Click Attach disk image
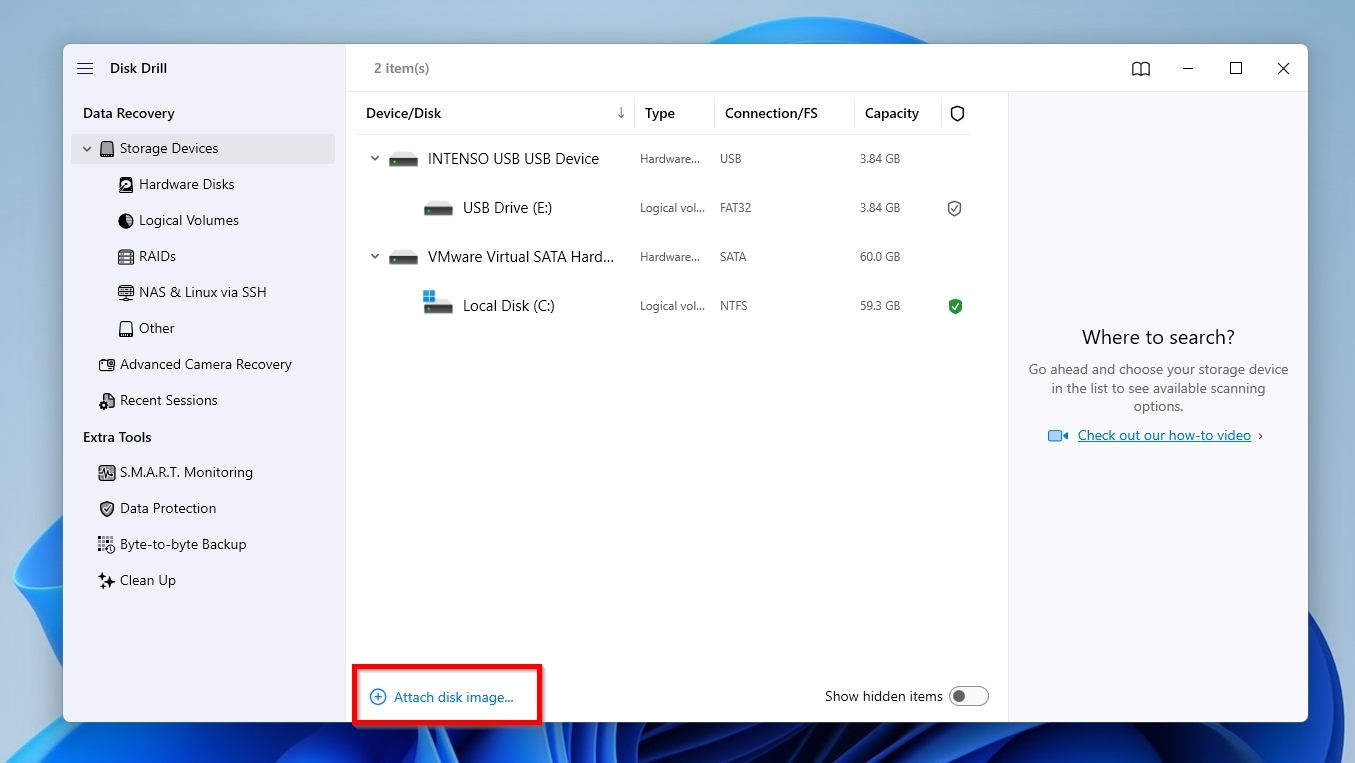1355x763 pixels. (446, 696)
